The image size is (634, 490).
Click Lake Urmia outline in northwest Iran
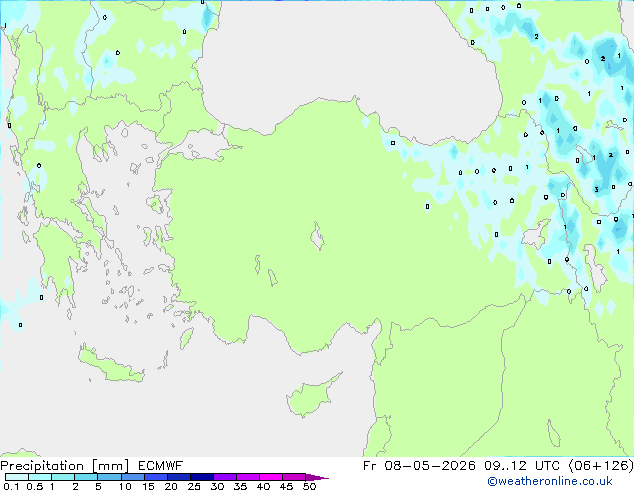(x=595, y=268)
